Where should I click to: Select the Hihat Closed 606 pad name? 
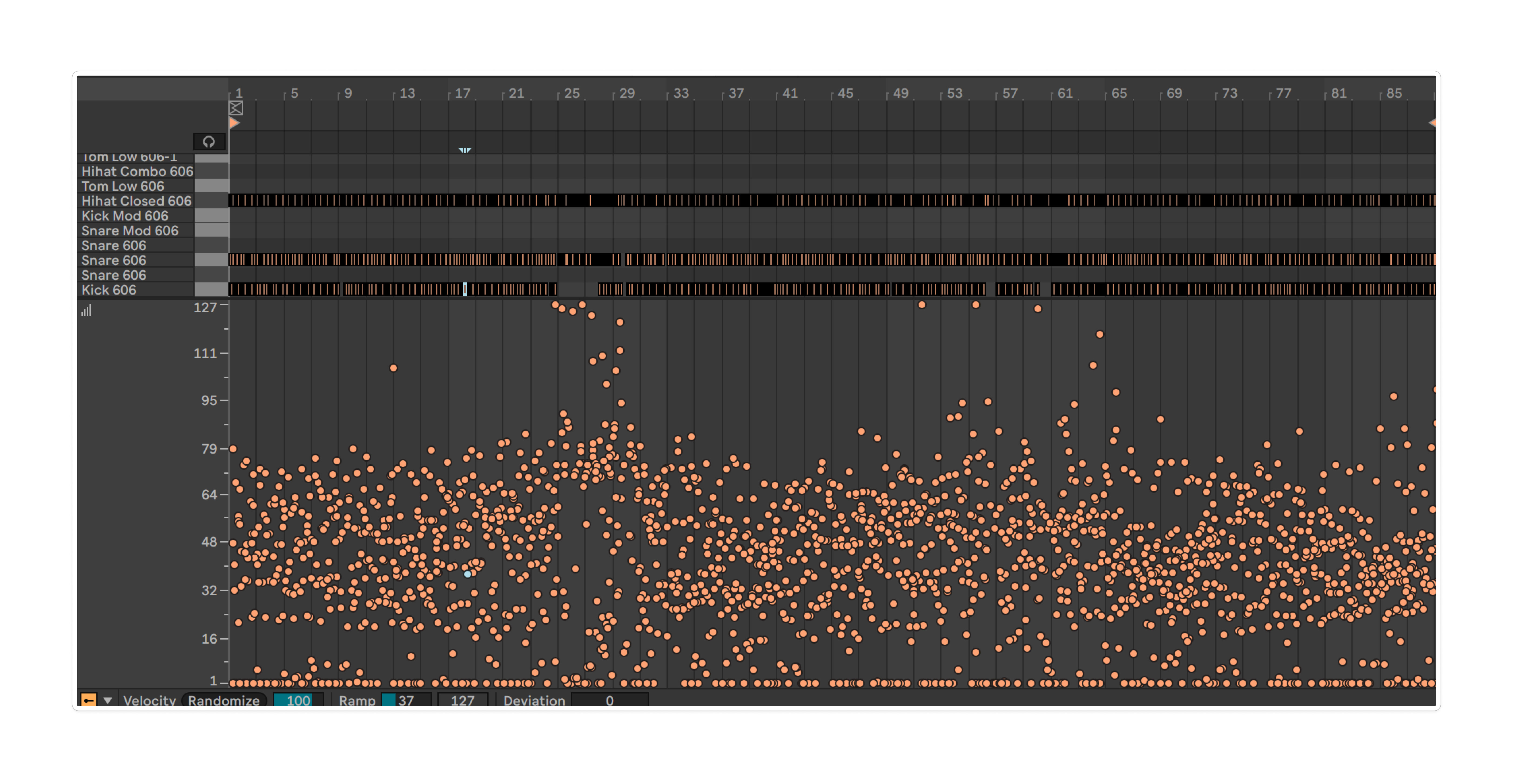(136, 201)
